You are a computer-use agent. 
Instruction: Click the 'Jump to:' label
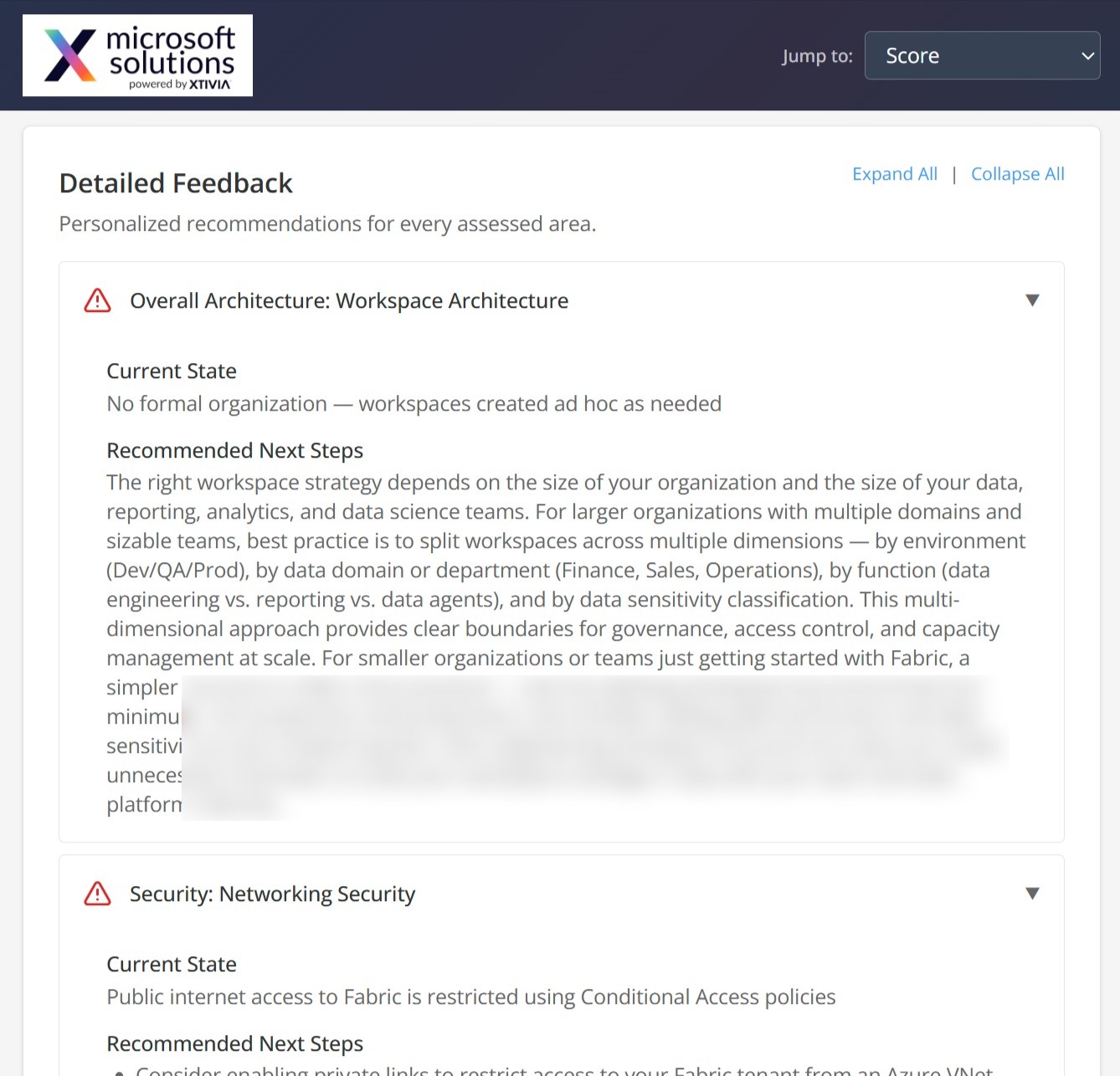pyautogui.click(x=817, y=56)
